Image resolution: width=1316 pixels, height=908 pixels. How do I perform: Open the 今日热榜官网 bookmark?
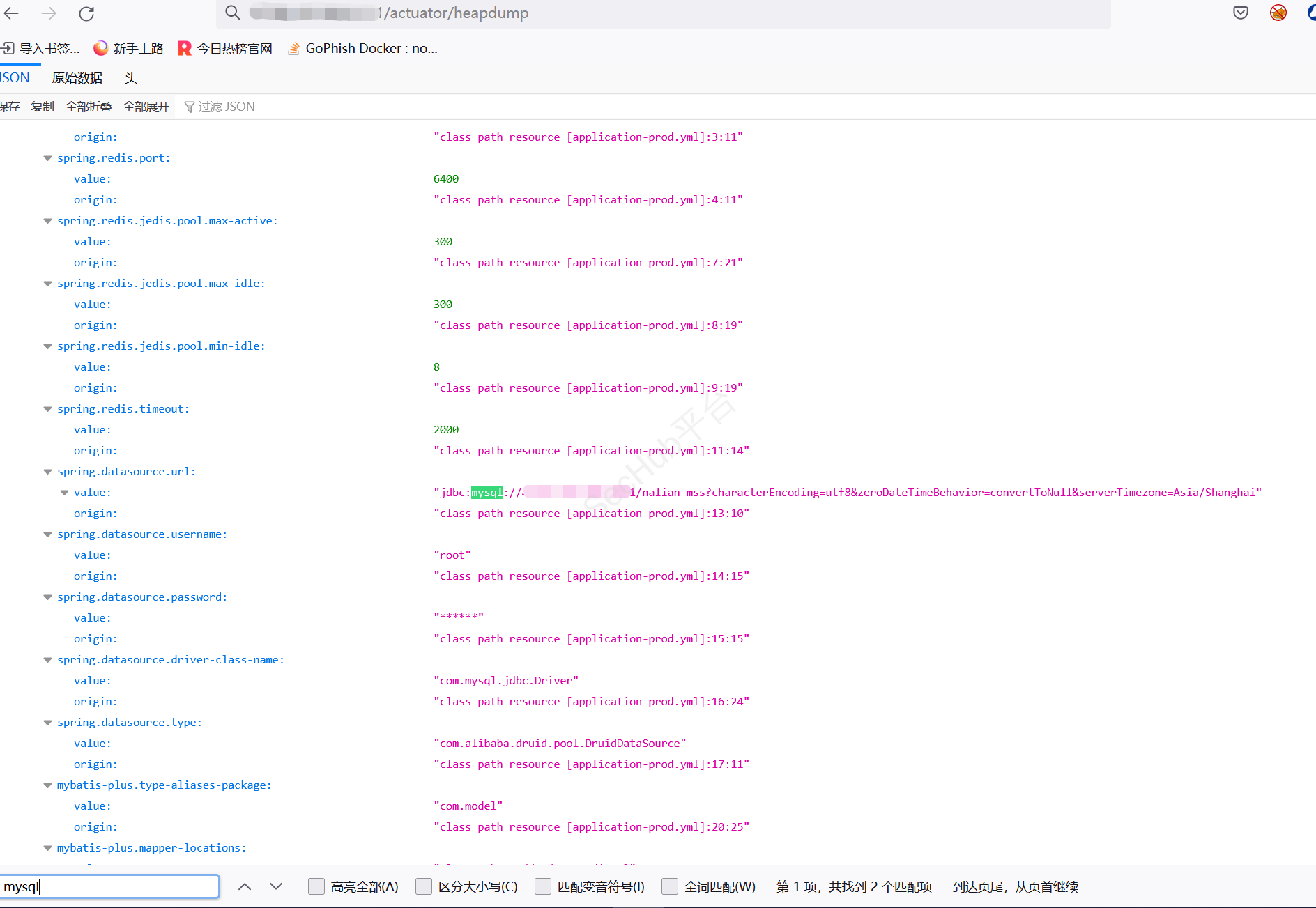coord(225,48)
